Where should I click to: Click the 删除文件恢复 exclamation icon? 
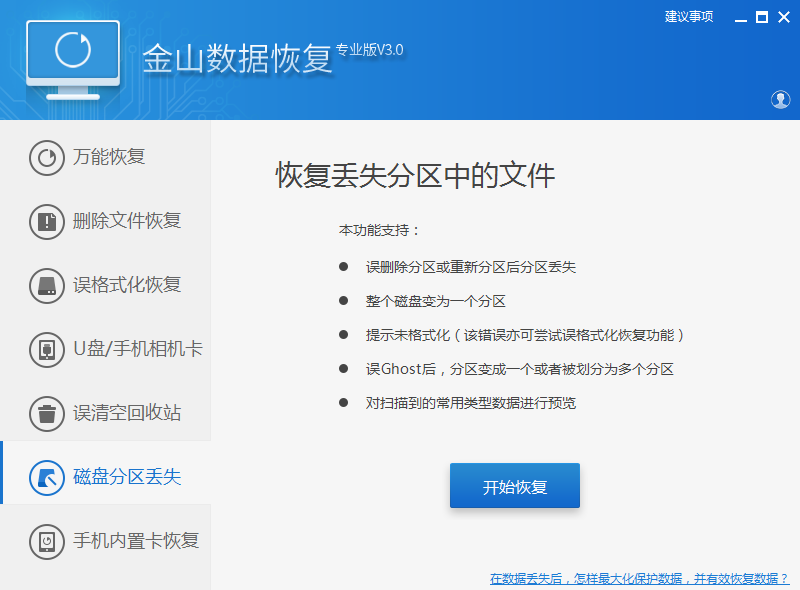[x=47, y=221]
